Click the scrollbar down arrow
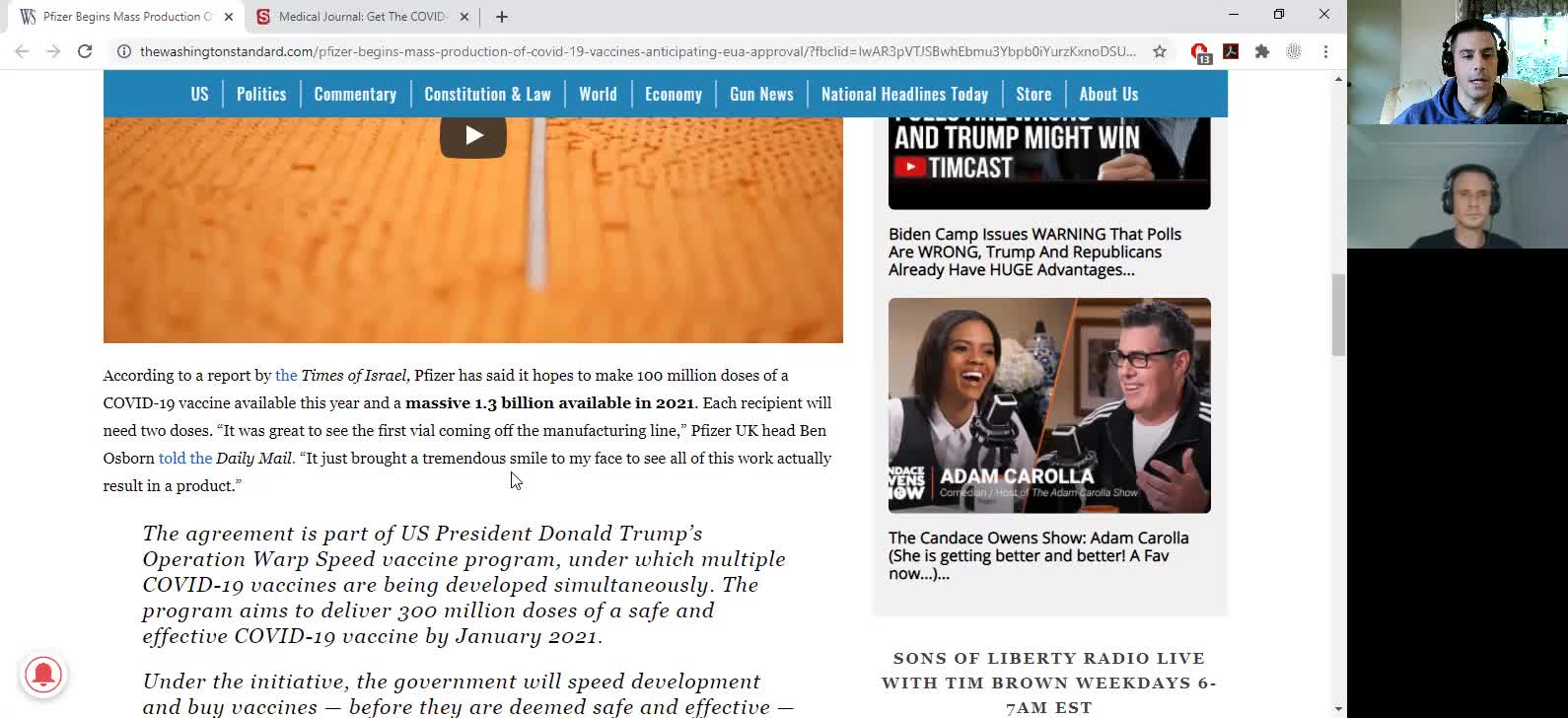This screenshot has width=1568, height=718. 1338,709
